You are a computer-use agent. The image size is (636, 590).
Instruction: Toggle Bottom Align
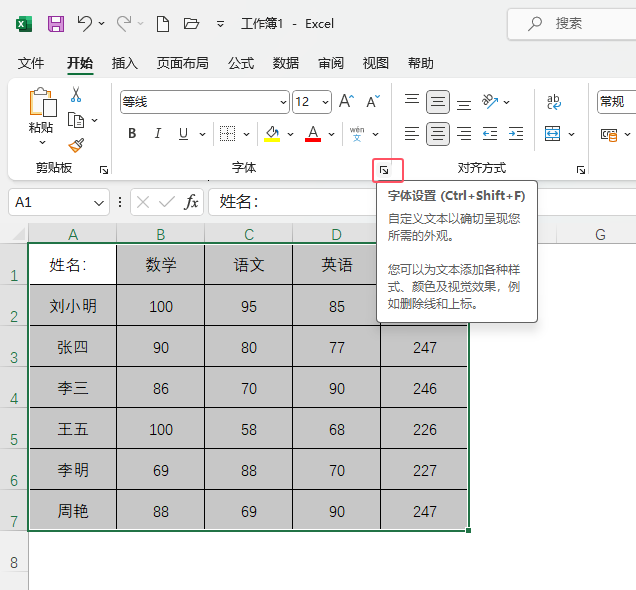point(464,103)
